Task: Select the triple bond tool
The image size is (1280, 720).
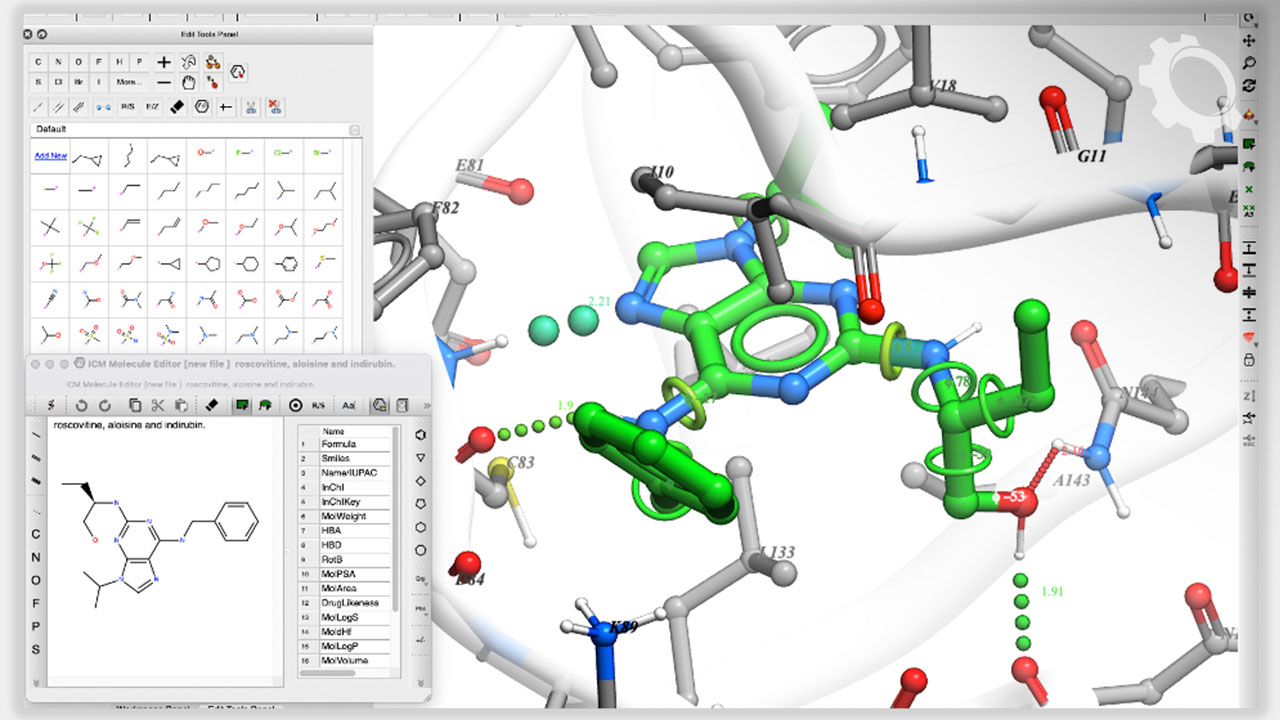Action: tap(78, 106)
